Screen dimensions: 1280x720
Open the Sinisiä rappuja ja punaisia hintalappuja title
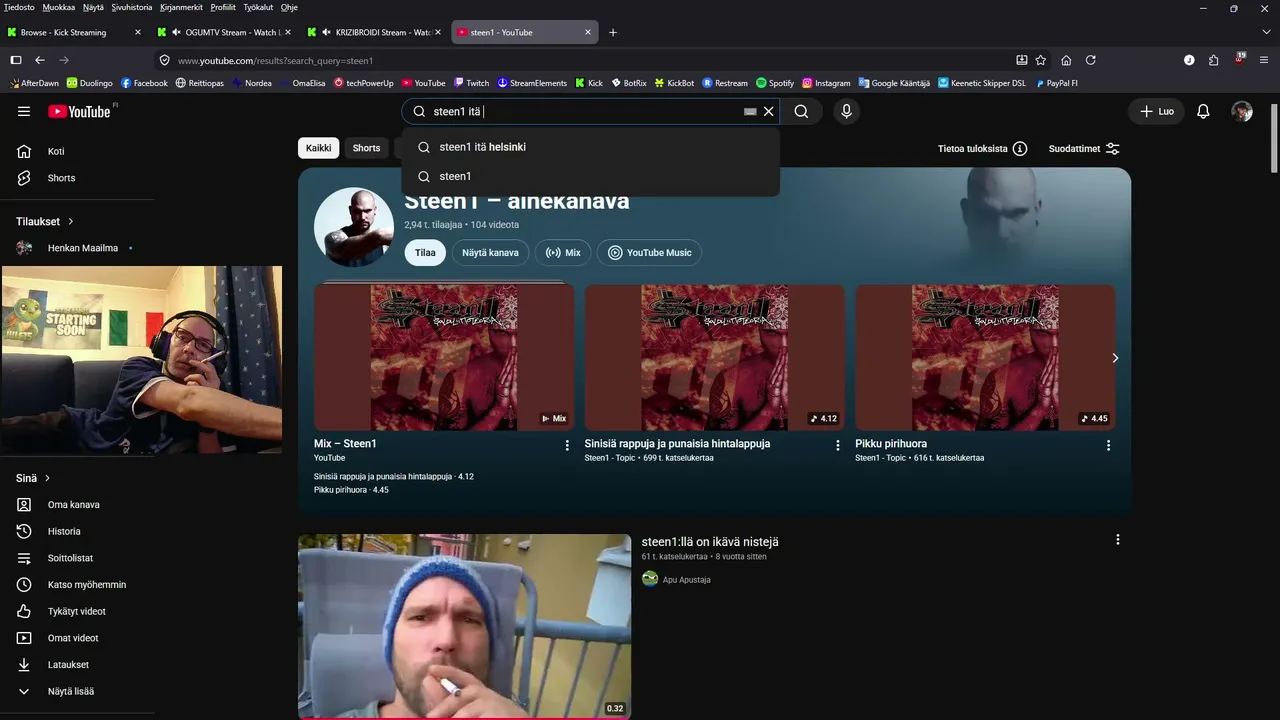tap(677, 444)
